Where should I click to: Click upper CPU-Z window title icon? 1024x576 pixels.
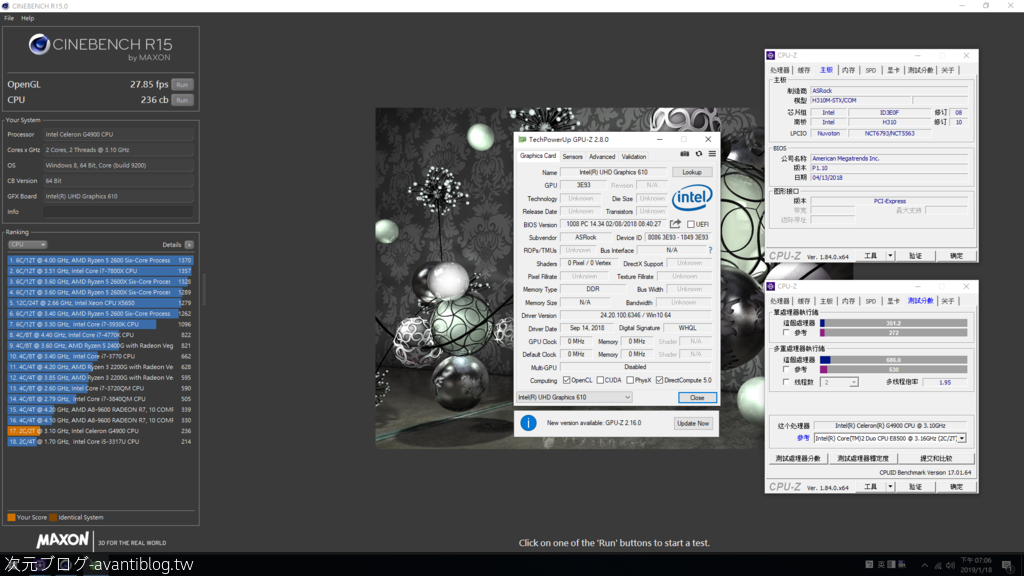pyautogui.click(x=771, y=56)
